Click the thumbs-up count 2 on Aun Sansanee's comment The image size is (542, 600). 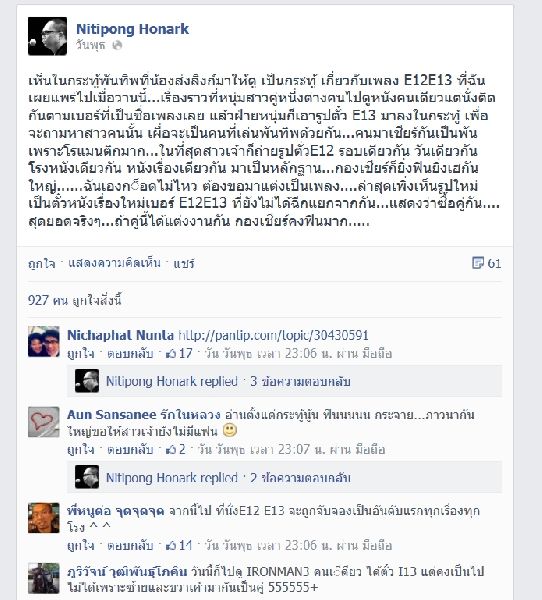coord(176,449)
